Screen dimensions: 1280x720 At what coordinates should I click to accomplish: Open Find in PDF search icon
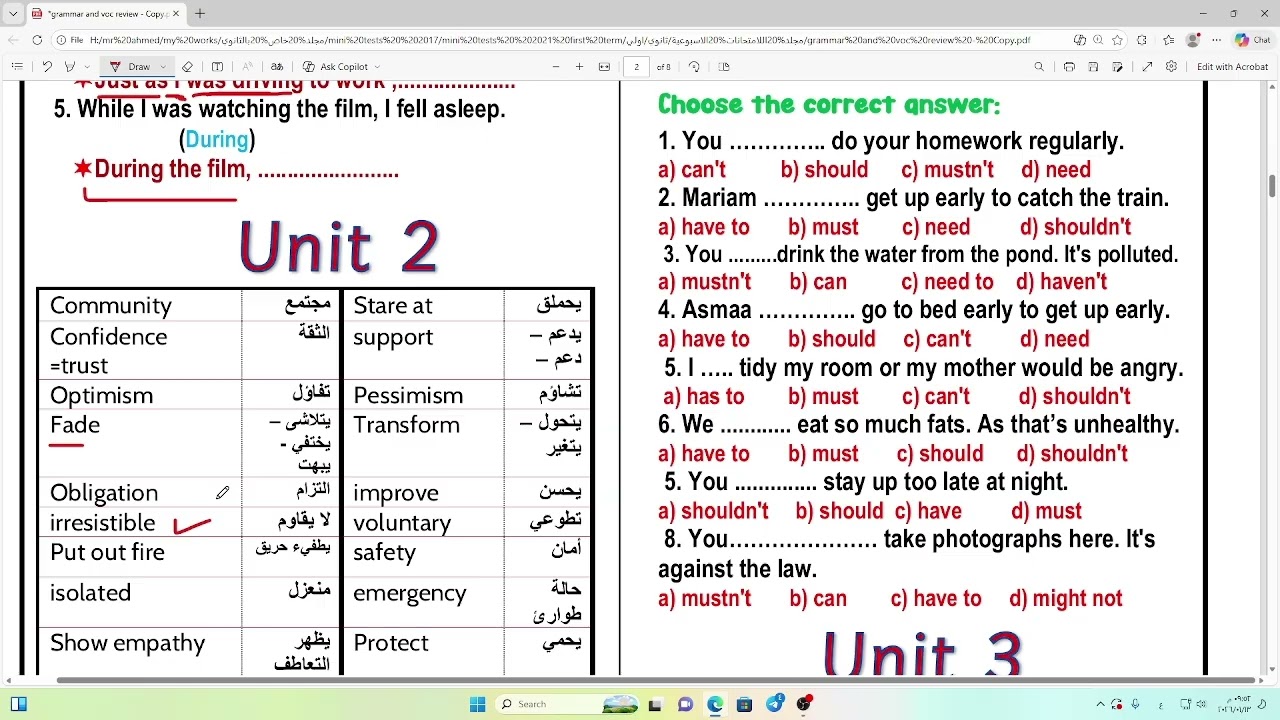(1039, 67)
